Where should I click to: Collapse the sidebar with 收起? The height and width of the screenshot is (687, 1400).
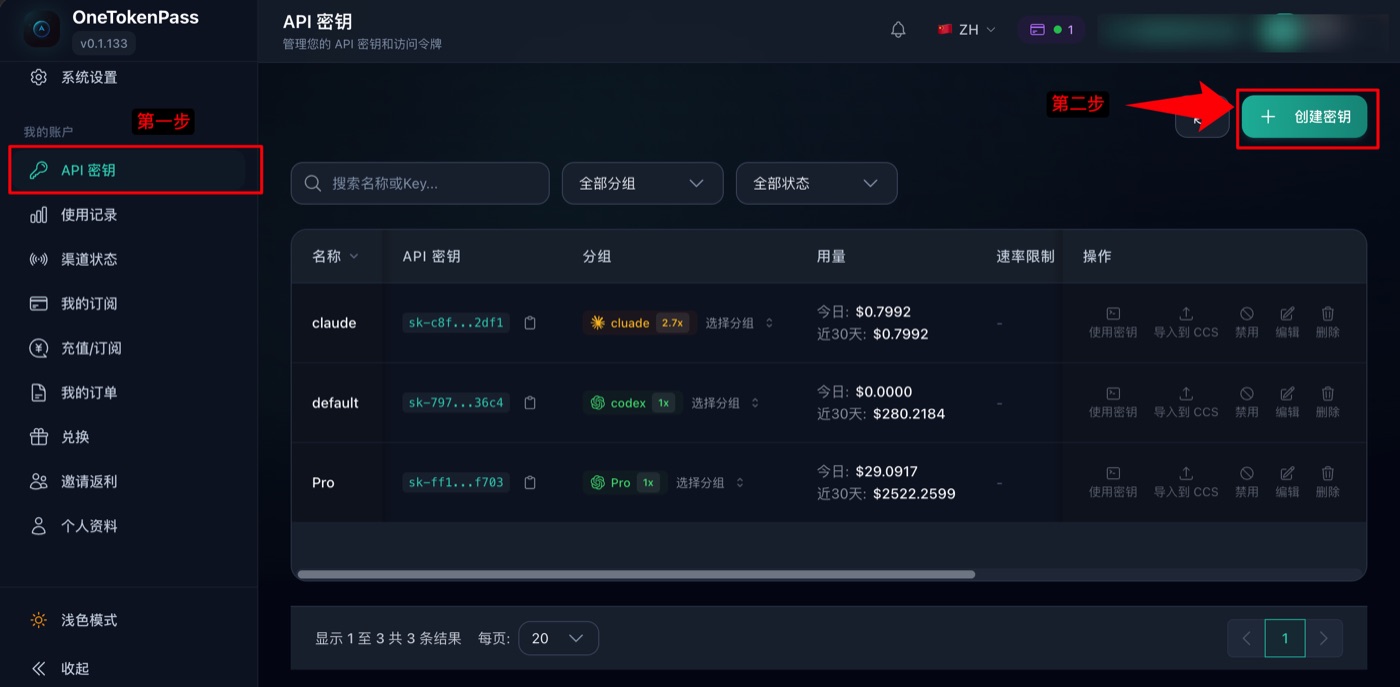(x=128, y=668)
